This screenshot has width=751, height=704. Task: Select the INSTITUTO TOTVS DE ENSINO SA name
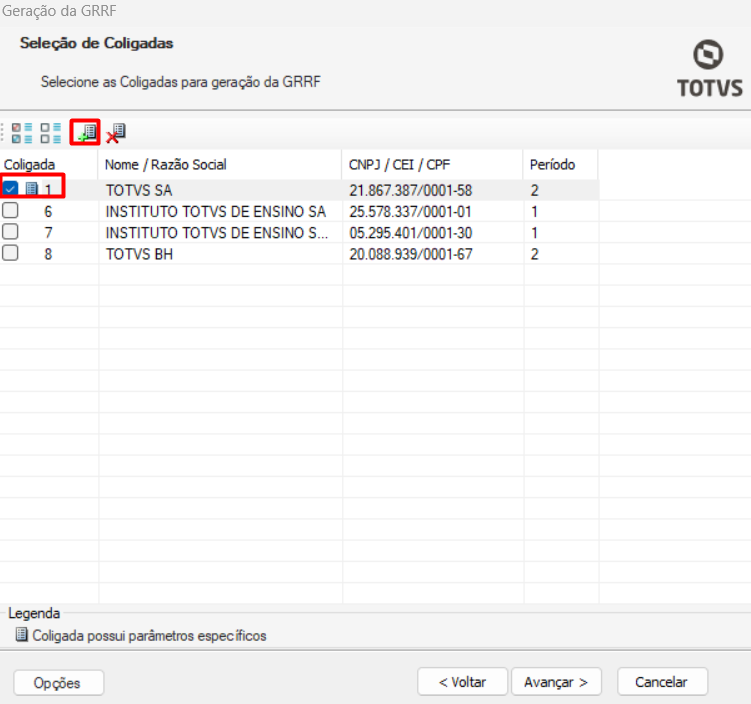tap(216, 212)
